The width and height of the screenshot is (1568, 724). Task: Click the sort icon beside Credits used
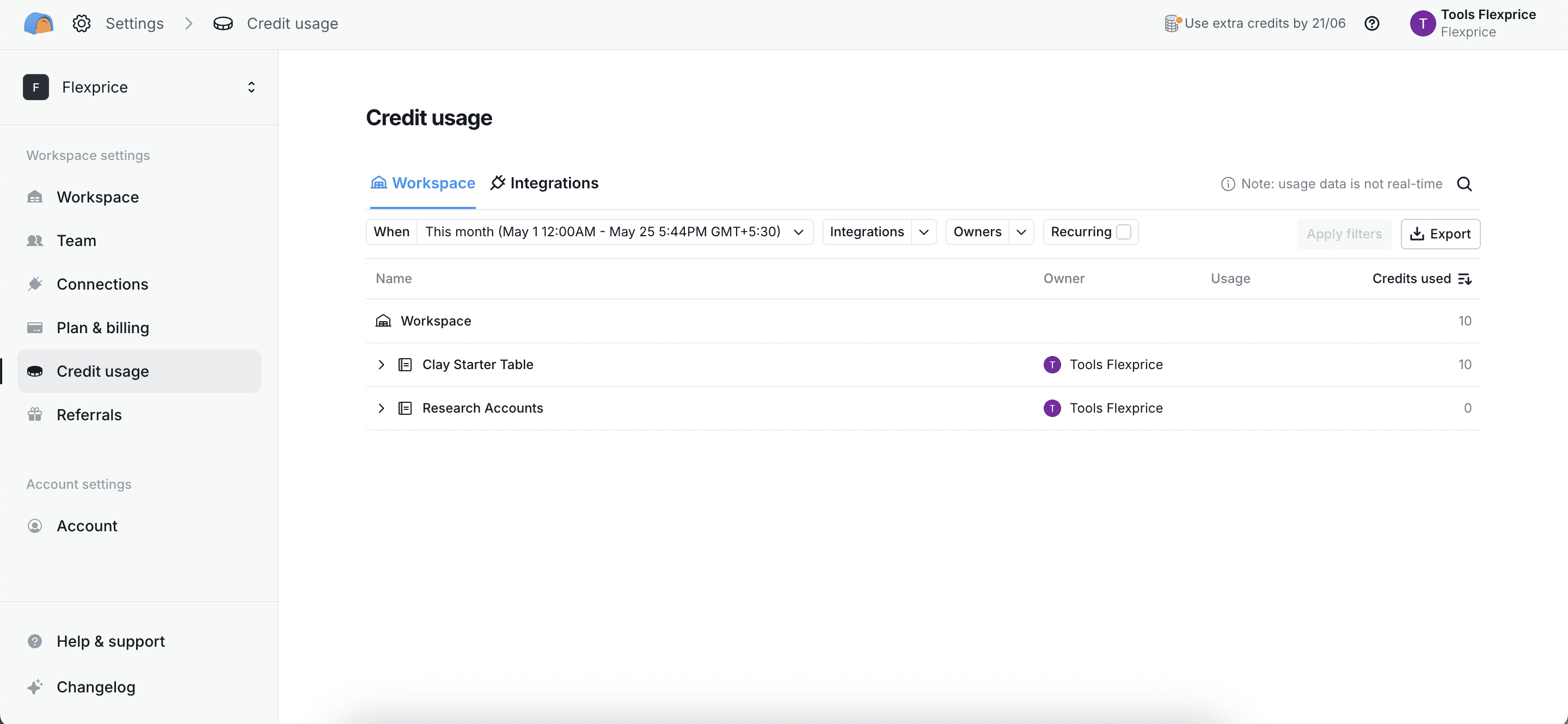tap(1465, 279)
